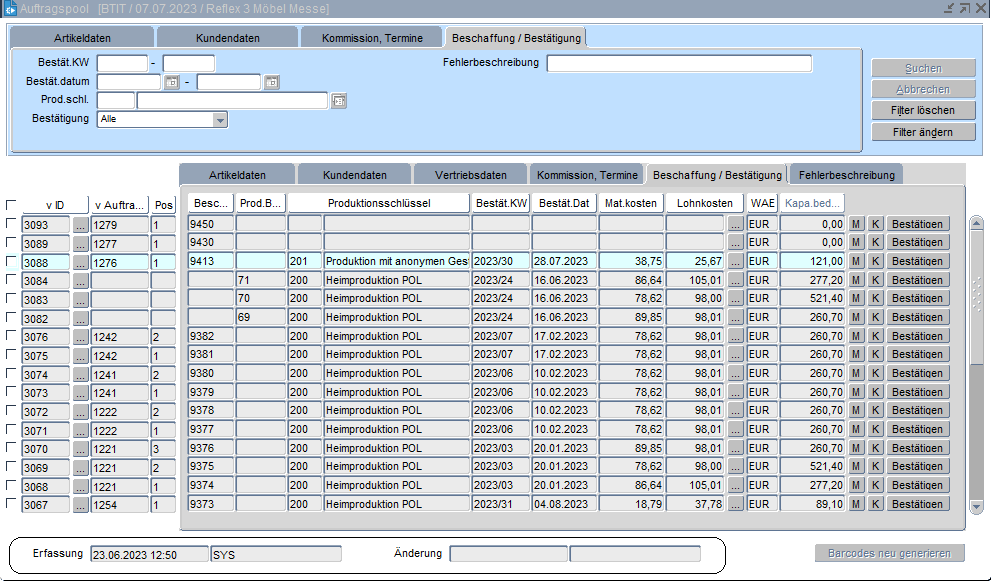Open calendar picker for Bestät.datum start date
The image size is (991, 581).
tap(170, 82)
